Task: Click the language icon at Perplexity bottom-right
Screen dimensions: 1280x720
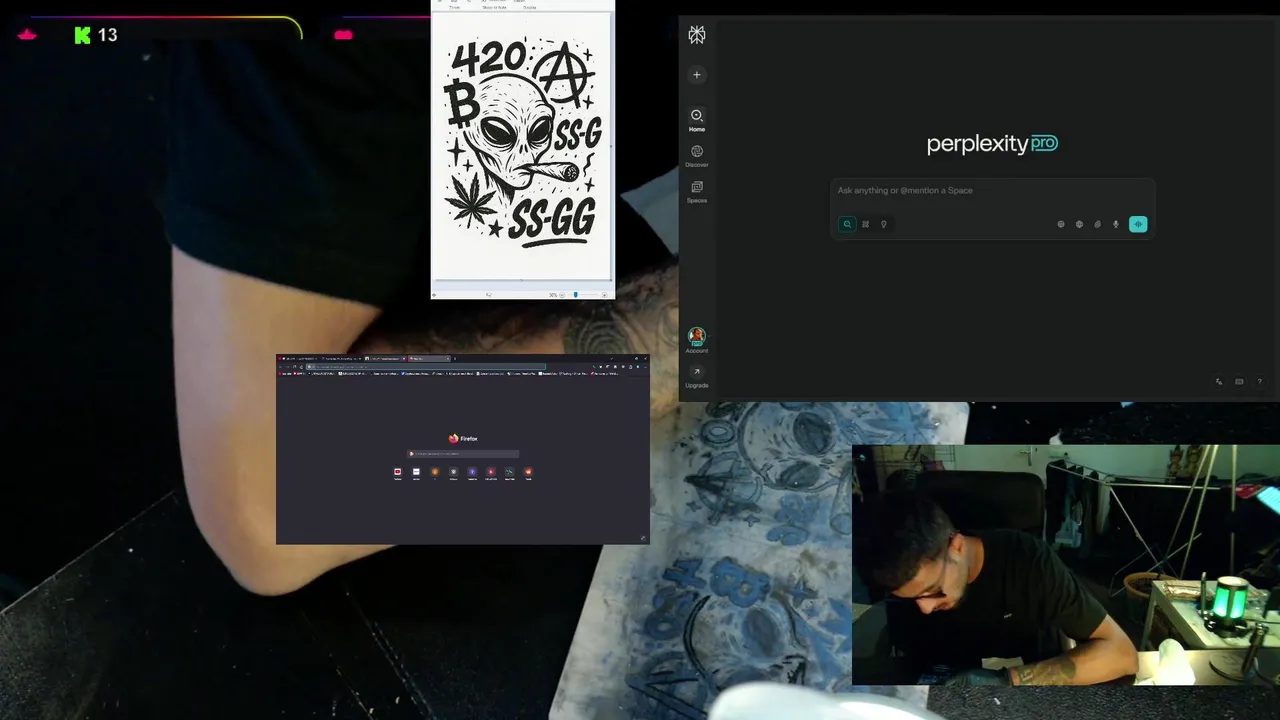Action: click(x=1219, y=381)
